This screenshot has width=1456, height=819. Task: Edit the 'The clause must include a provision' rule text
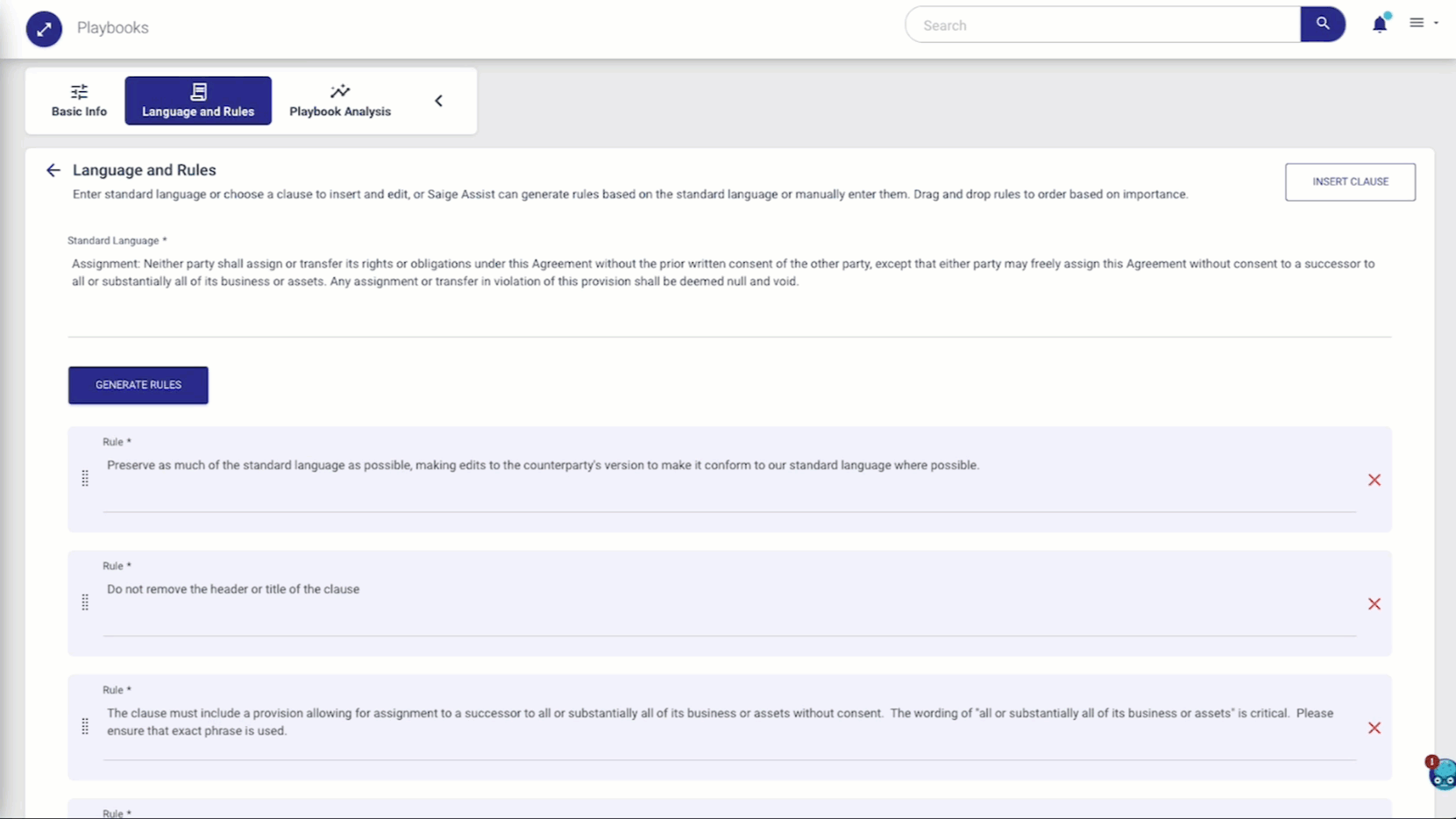[x=729, y=730]
